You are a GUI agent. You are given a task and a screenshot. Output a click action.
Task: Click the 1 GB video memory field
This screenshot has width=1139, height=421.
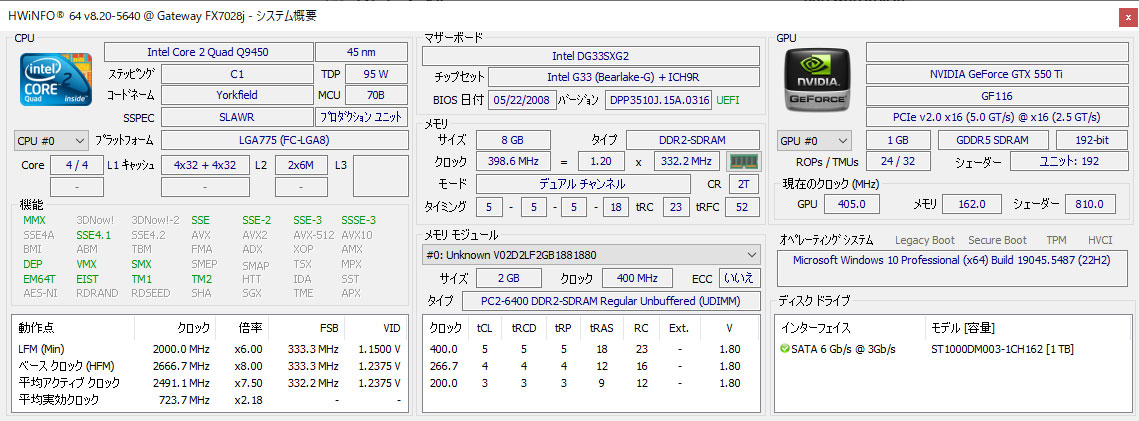coord(899,140)
